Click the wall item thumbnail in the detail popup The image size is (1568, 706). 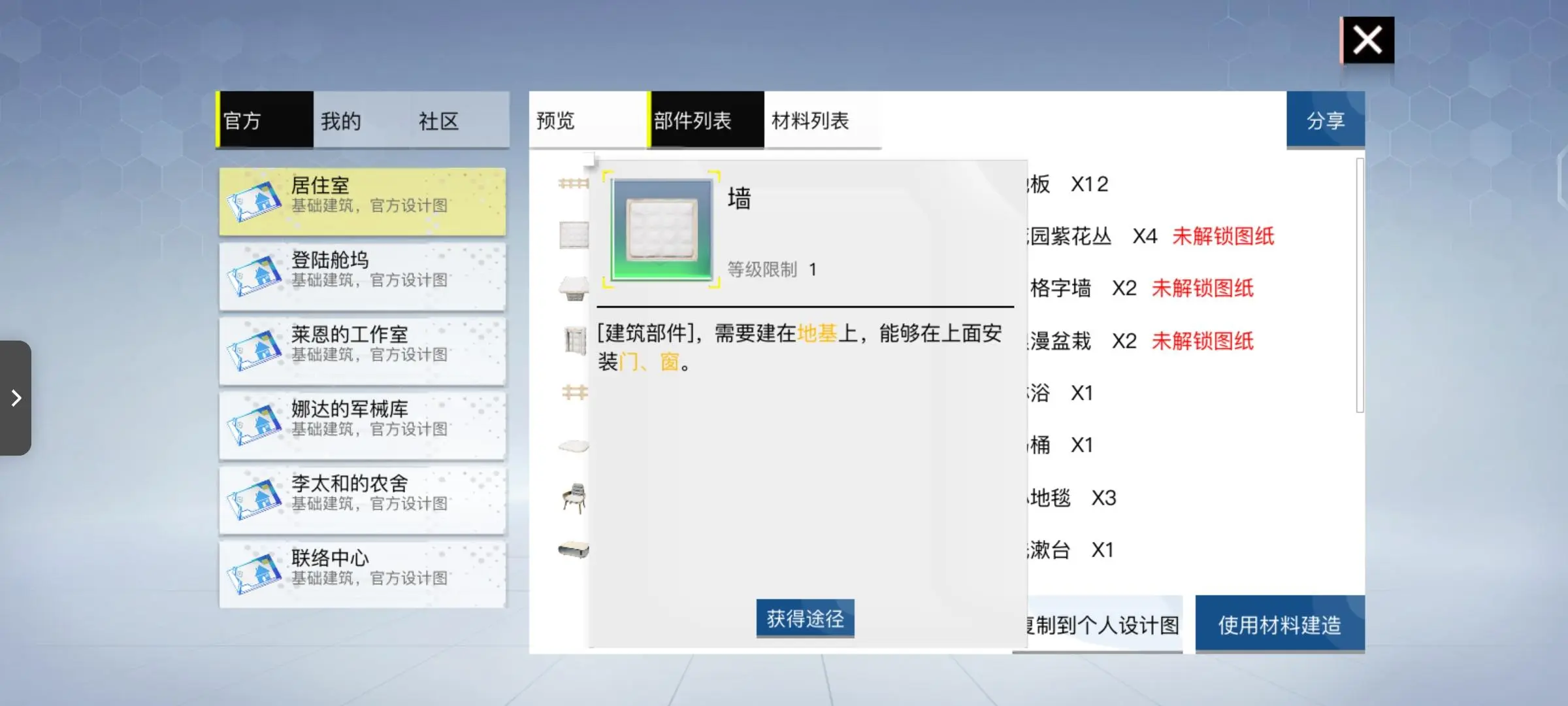click(661, 230)
